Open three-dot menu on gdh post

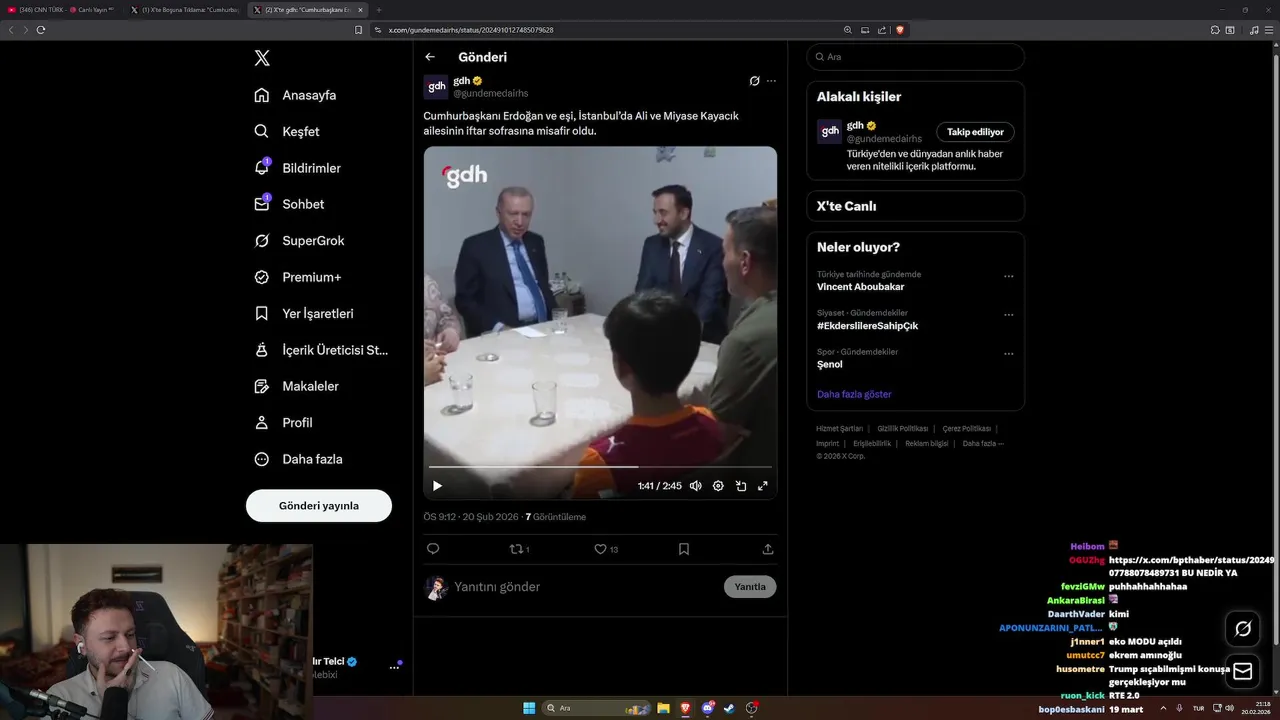[x=771, y=81]
